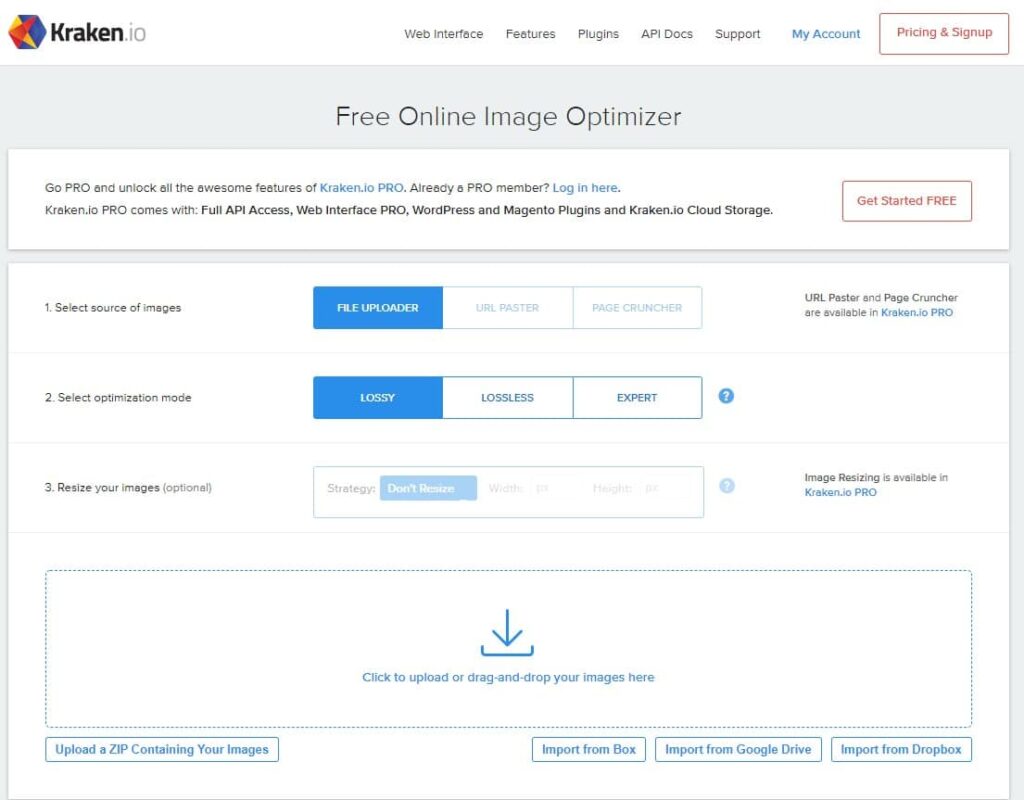Open Plugins menu item

click(598, 34)
